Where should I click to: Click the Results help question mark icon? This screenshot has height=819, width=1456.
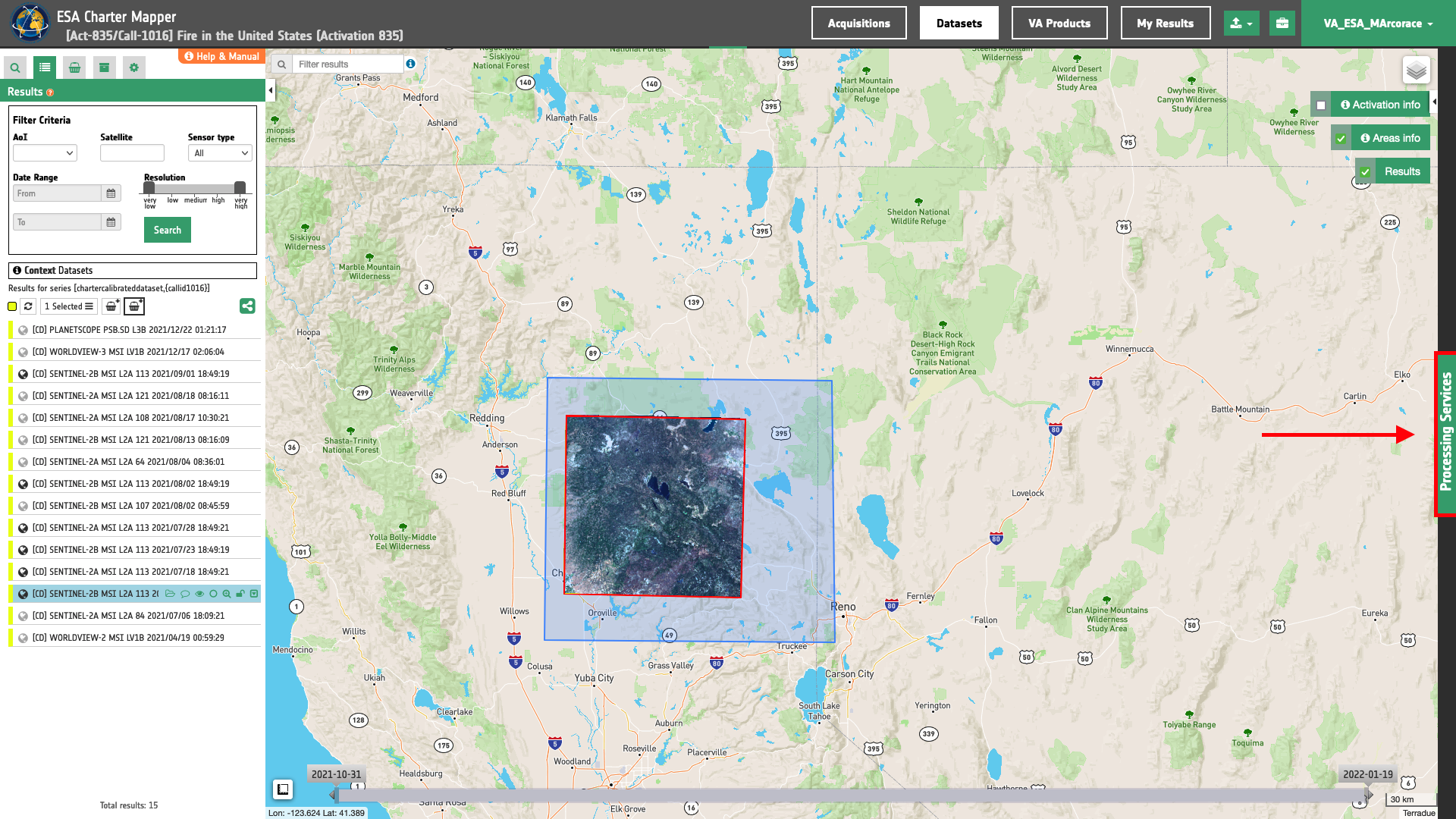50,93
